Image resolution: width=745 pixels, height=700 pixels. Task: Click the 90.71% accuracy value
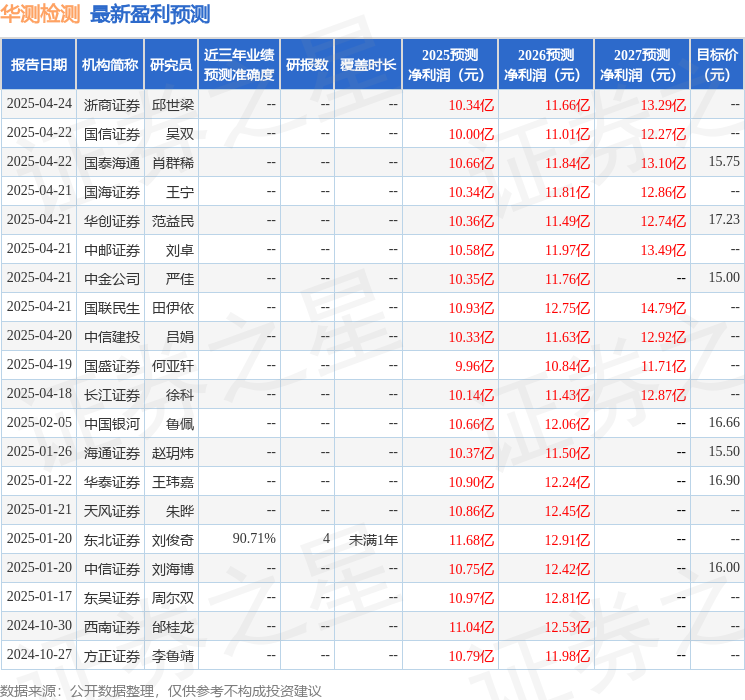pos(254,538)
